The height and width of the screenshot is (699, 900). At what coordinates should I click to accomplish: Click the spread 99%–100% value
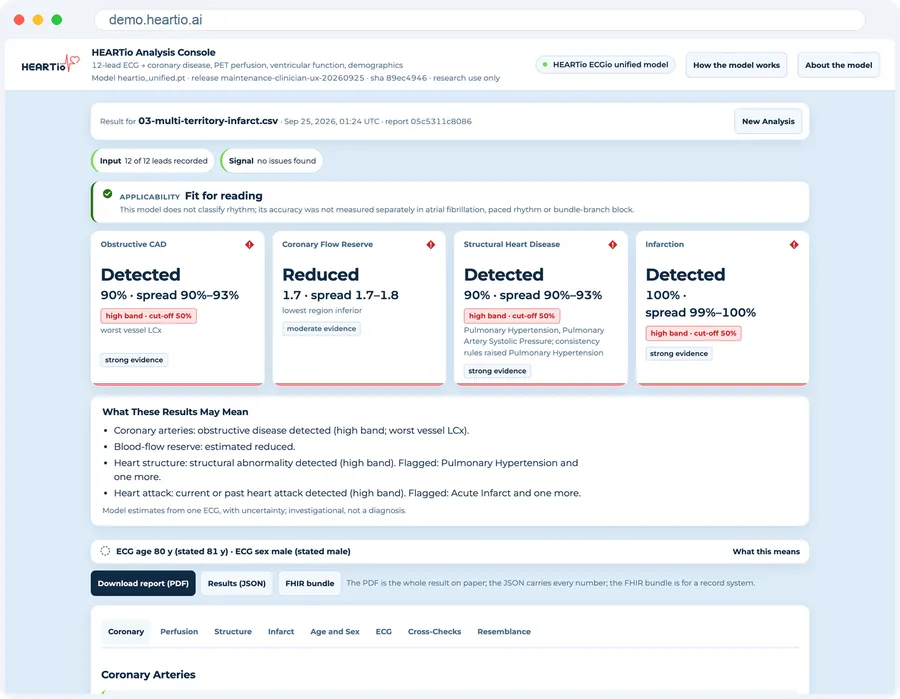click(x=700, y=312)
